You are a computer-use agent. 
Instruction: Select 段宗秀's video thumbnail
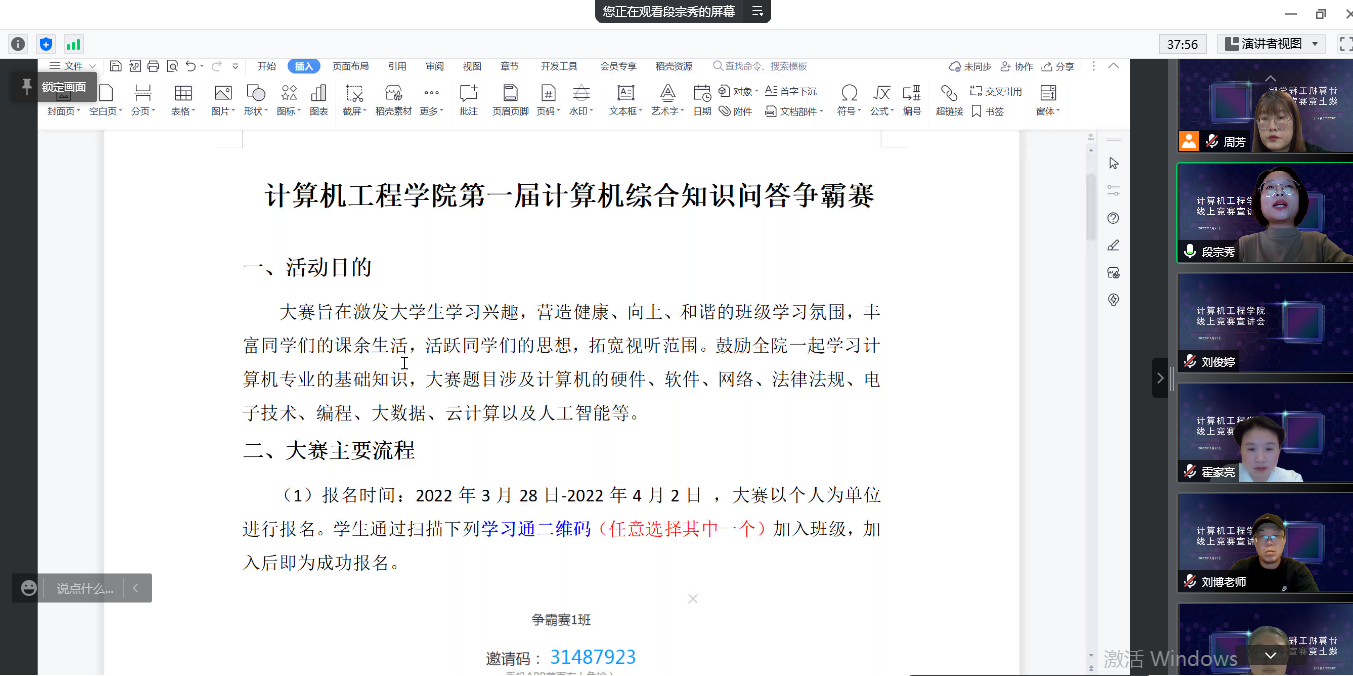click(x=1264, y=213)
